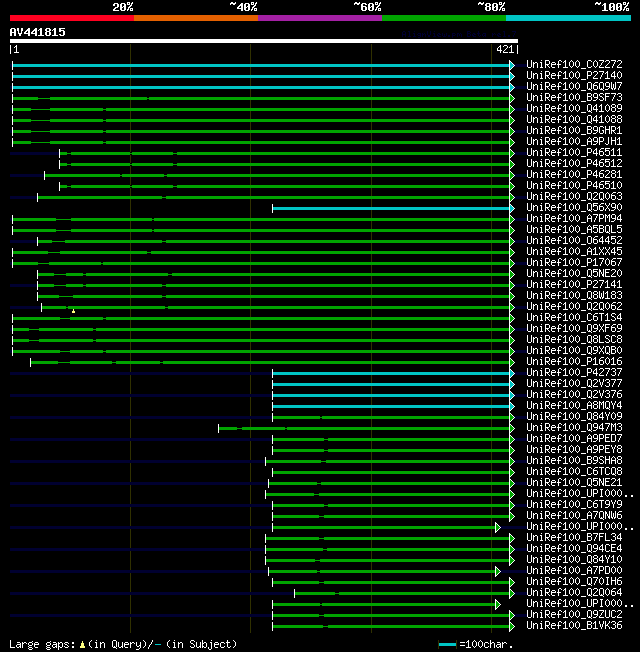
Task: Select the UniRef100_P27141 label
Action: click(574, 284)
